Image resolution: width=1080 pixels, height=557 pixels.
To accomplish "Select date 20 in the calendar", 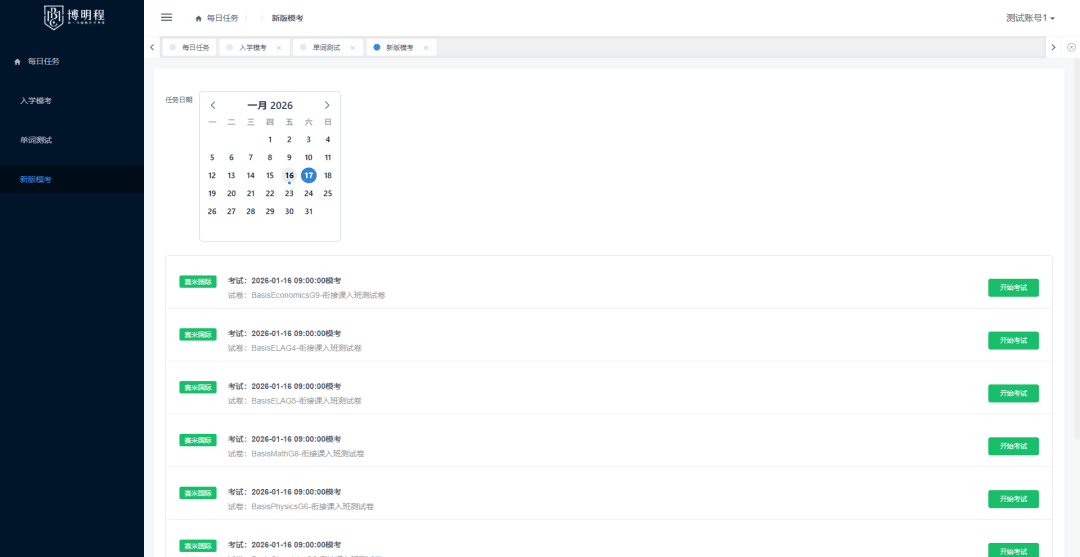I will pos(231,193).
